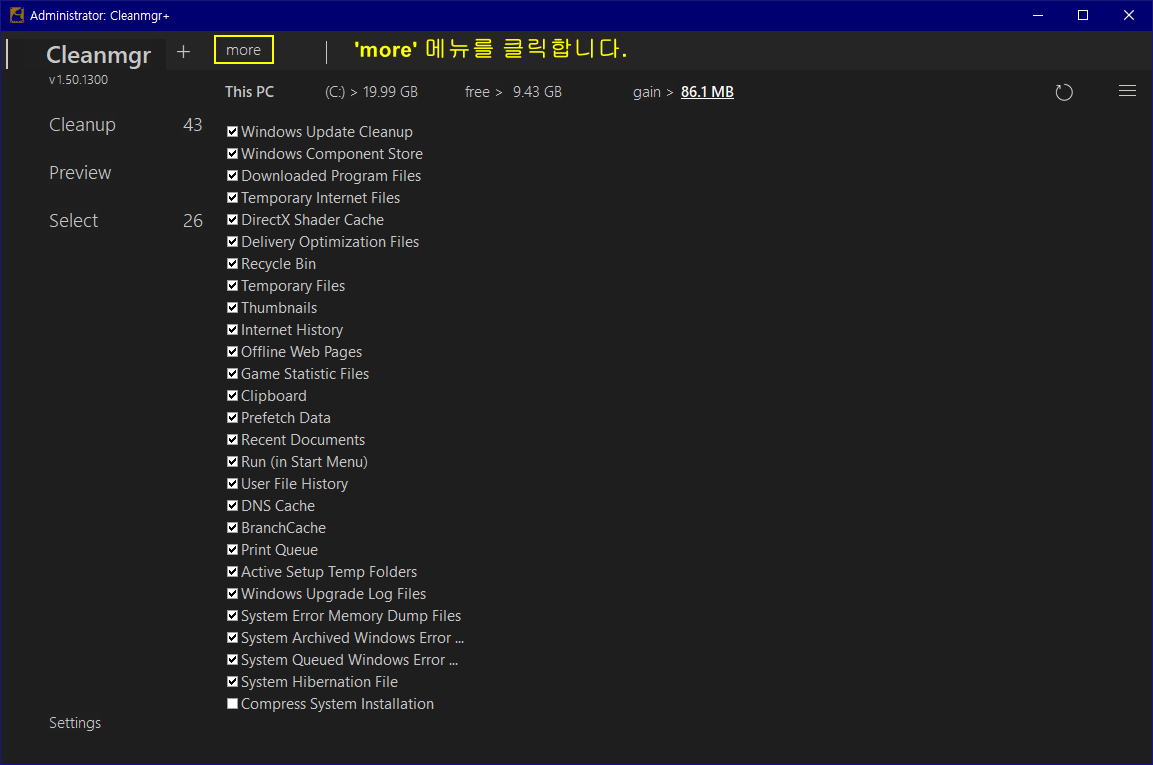
Task: Uncheck DNS Cache
Action: 232,506
